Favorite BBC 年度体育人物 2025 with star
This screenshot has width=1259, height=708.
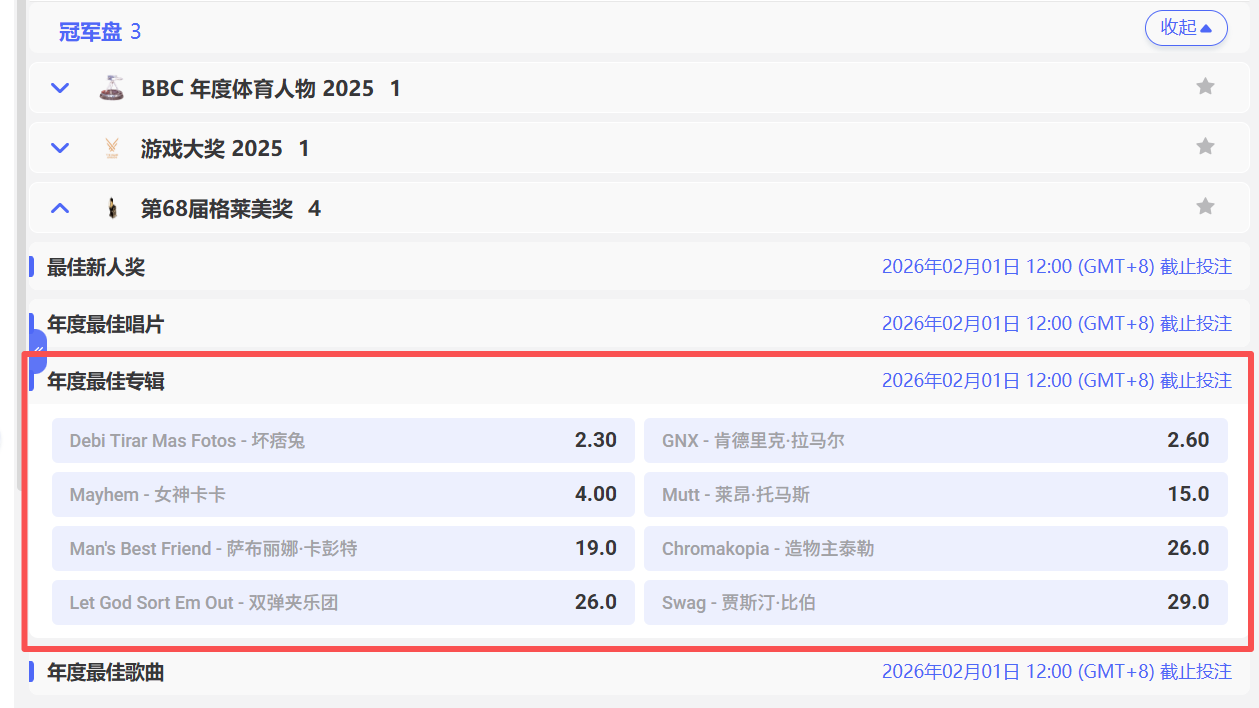(x=1205, y=87)
